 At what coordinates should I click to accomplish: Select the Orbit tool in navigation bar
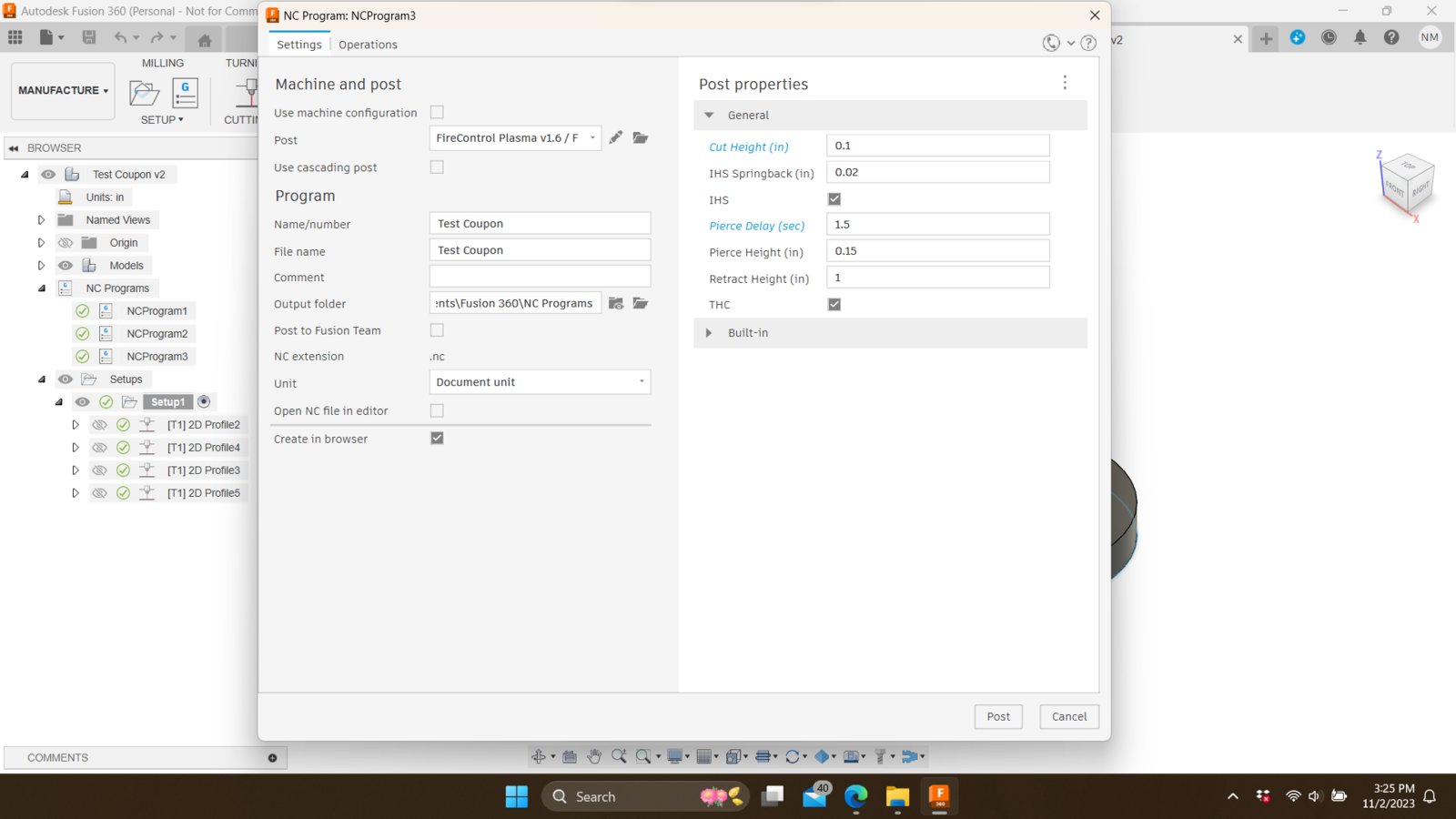pyautogui.click(x=539, y=756)
